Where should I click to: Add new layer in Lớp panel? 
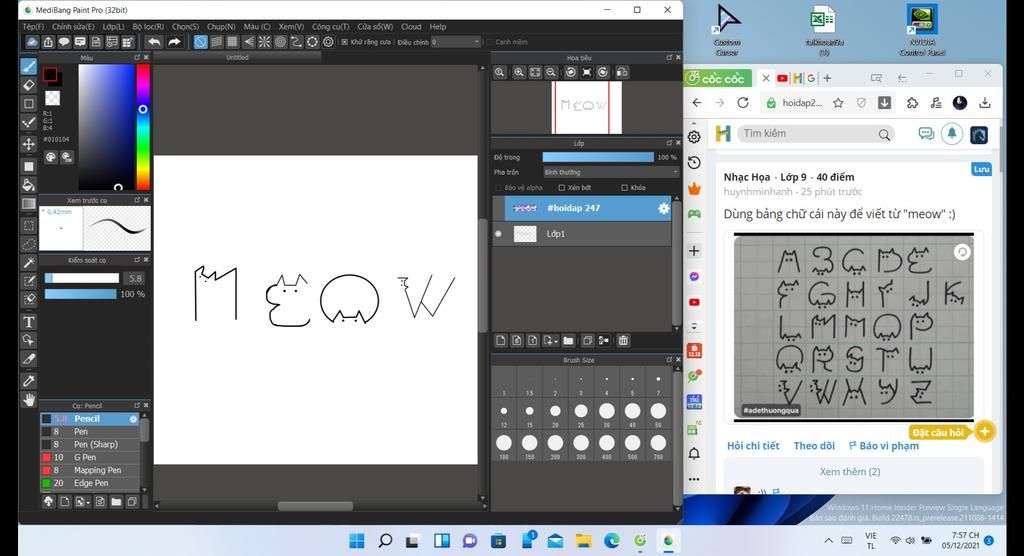(500, 340)
